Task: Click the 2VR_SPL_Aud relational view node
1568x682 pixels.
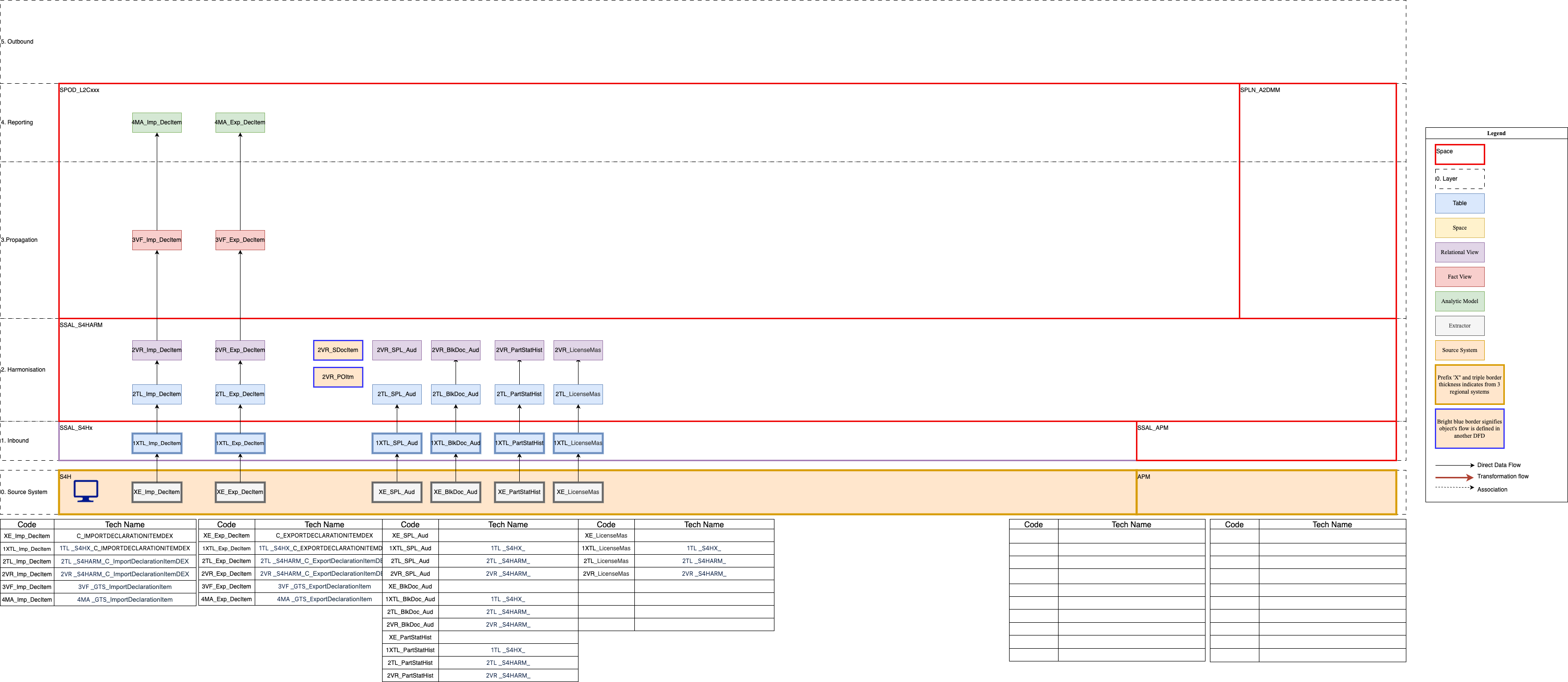Action: tap(396, 350)
